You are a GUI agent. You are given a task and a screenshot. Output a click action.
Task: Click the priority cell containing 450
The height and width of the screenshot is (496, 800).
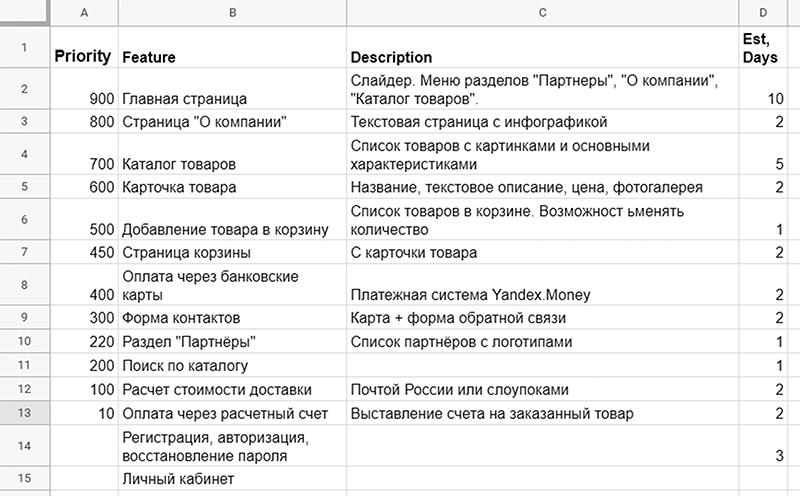[82, 252]
